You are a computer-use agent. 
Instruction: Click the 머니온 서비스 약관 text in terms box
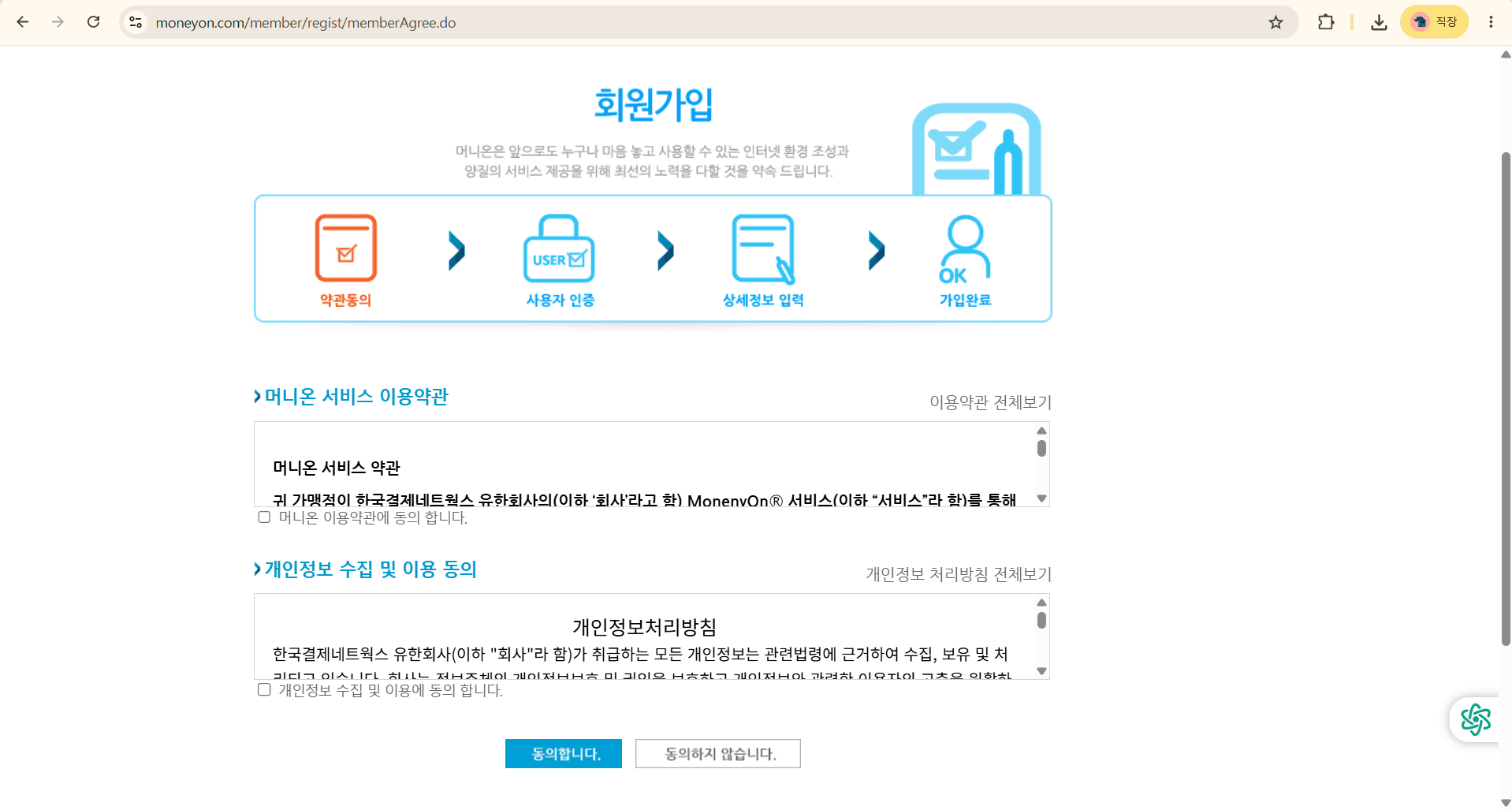pyautogui.click(x=337, y=468)
